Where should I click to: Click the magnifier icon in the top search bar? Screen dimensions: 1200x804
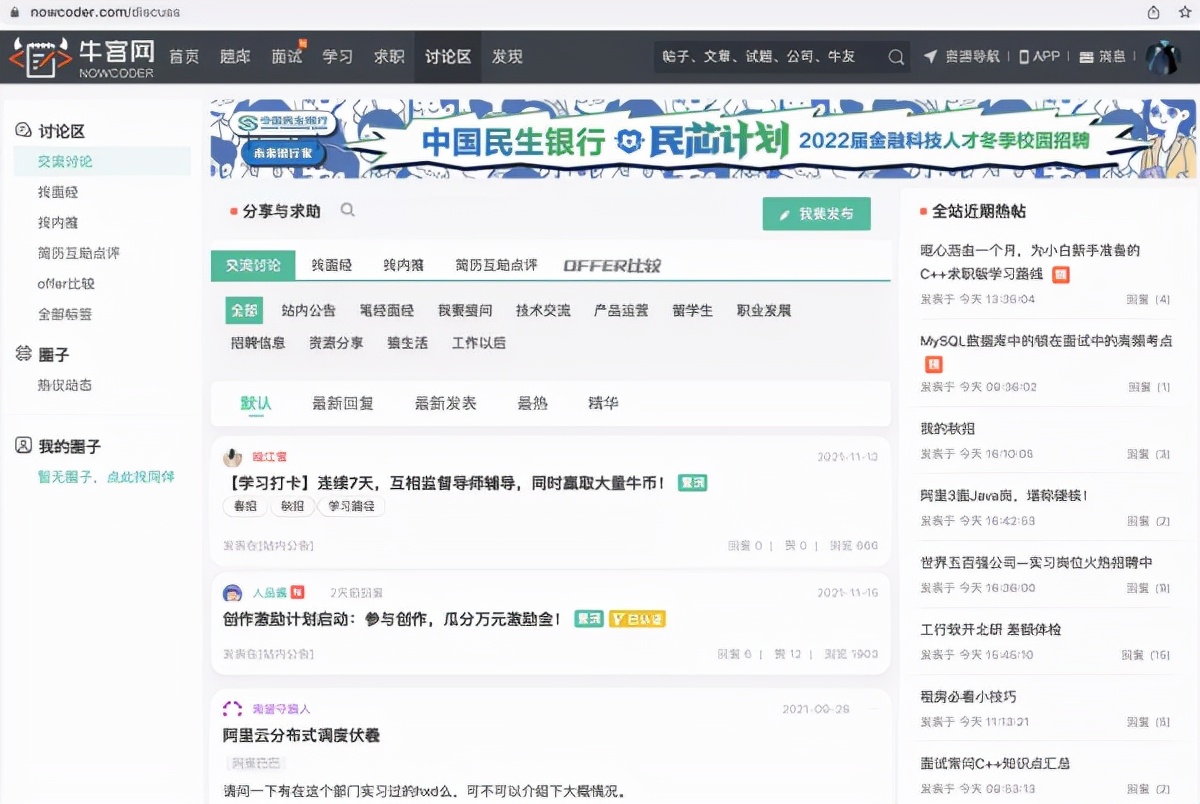(x=896, y=57)
